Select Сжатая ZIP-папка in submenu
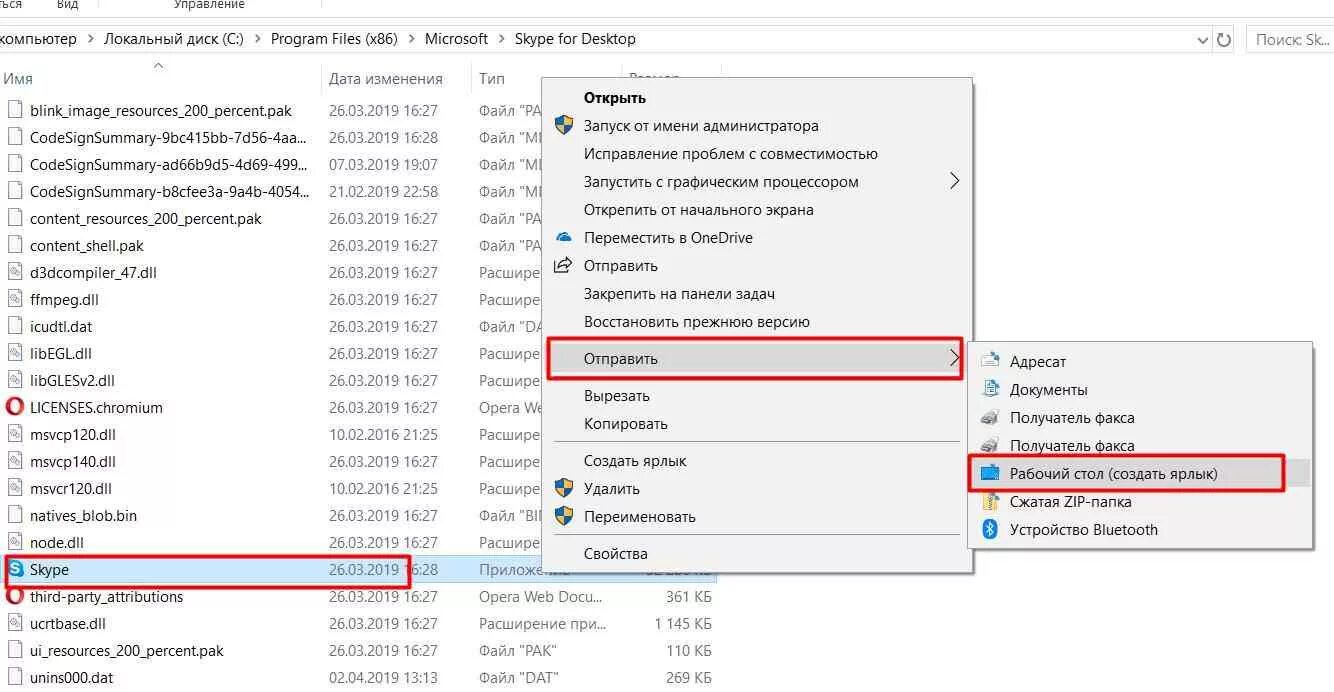Screen dimensions: 1334x692 pos(1071,502)
